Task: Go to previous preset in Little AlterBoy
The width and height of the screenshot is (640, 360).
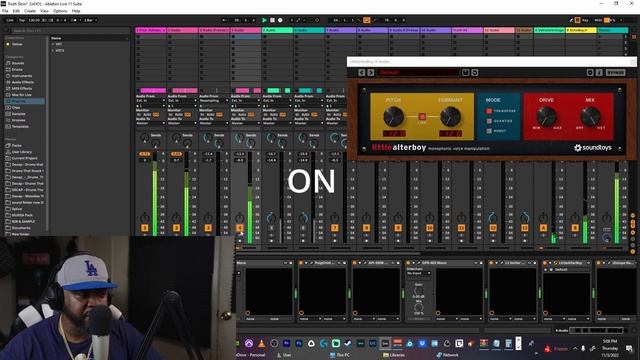Action: click(362, 73)
